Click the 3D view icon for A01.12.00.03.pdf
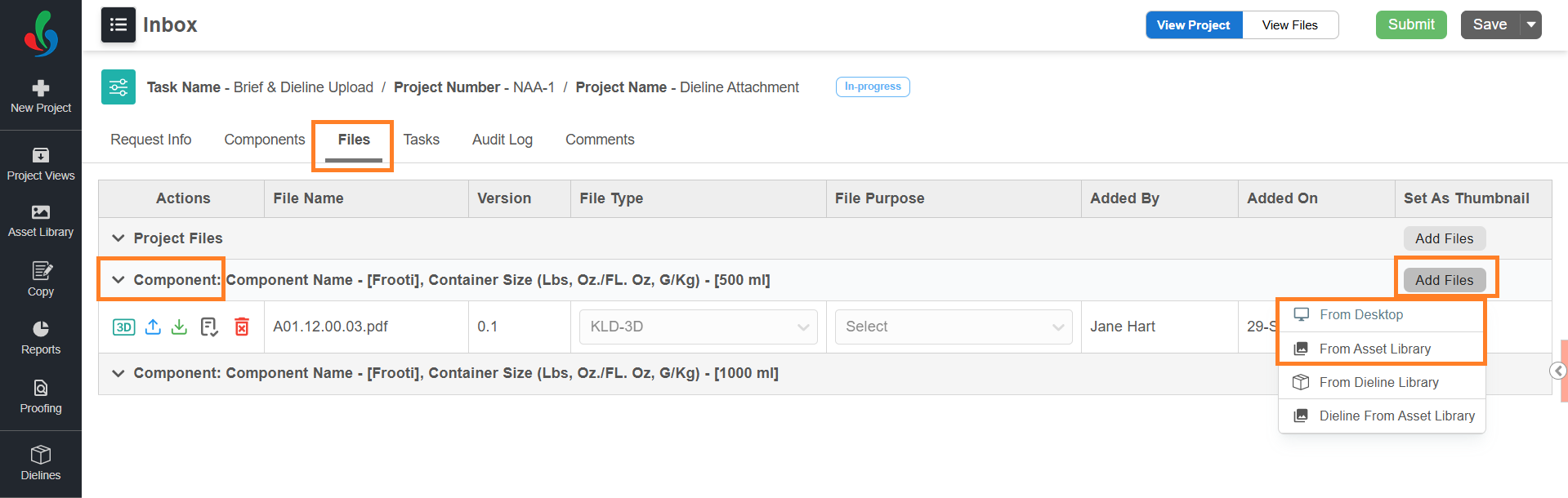The width and height of the screenshot is (1568, 498). click(123, 327)
